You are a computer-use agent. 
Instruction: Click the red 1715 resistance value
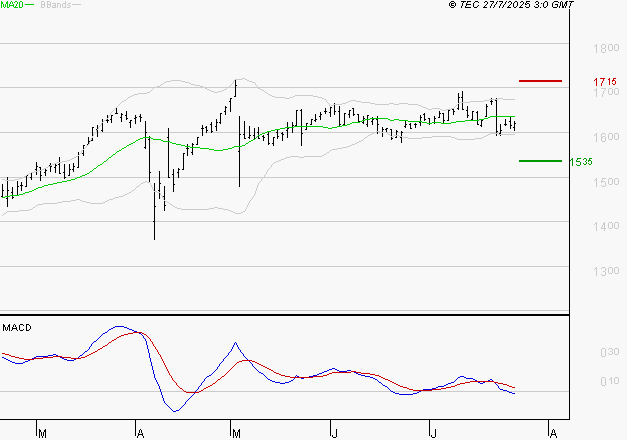[605, 82]
